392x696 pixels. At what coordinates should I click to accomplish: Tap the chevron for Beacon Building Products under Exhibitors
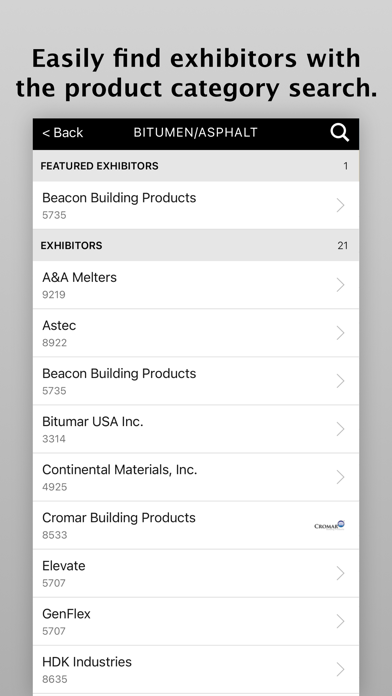(341, 381)
